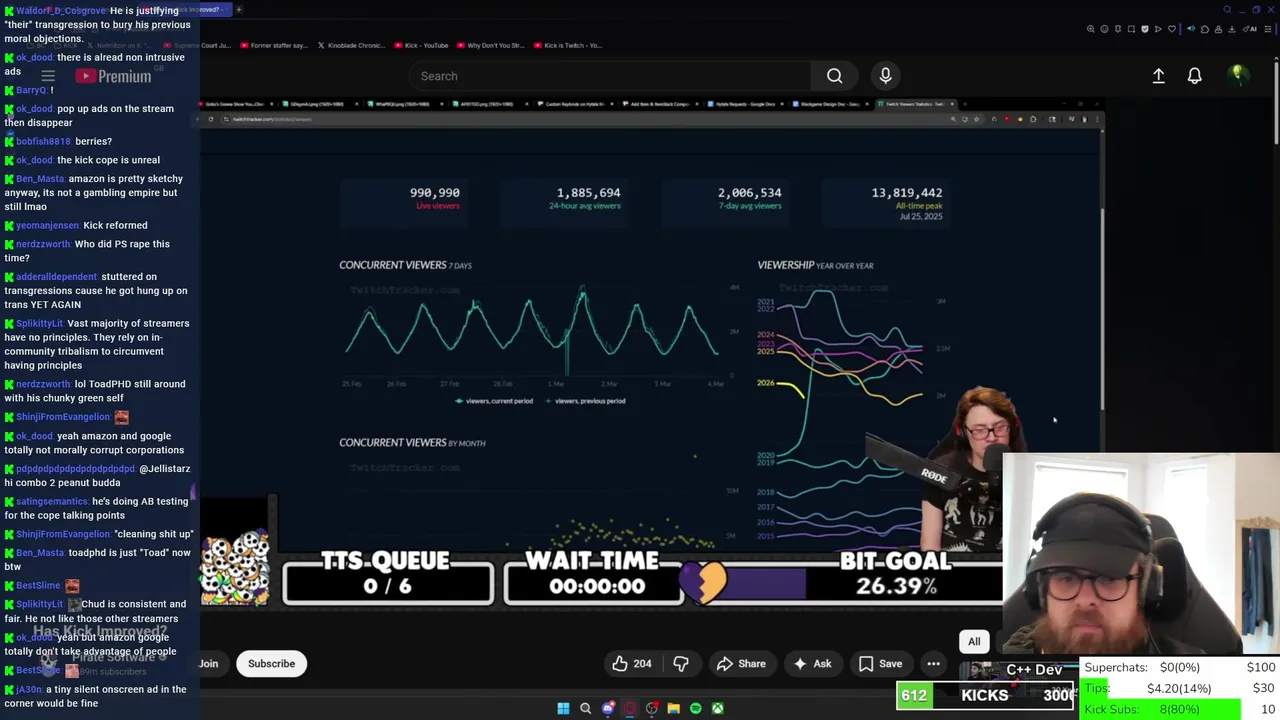Click chat username 'adderalldependent'
Screen dimensions: 1280x720
click(x=56, y=276)
